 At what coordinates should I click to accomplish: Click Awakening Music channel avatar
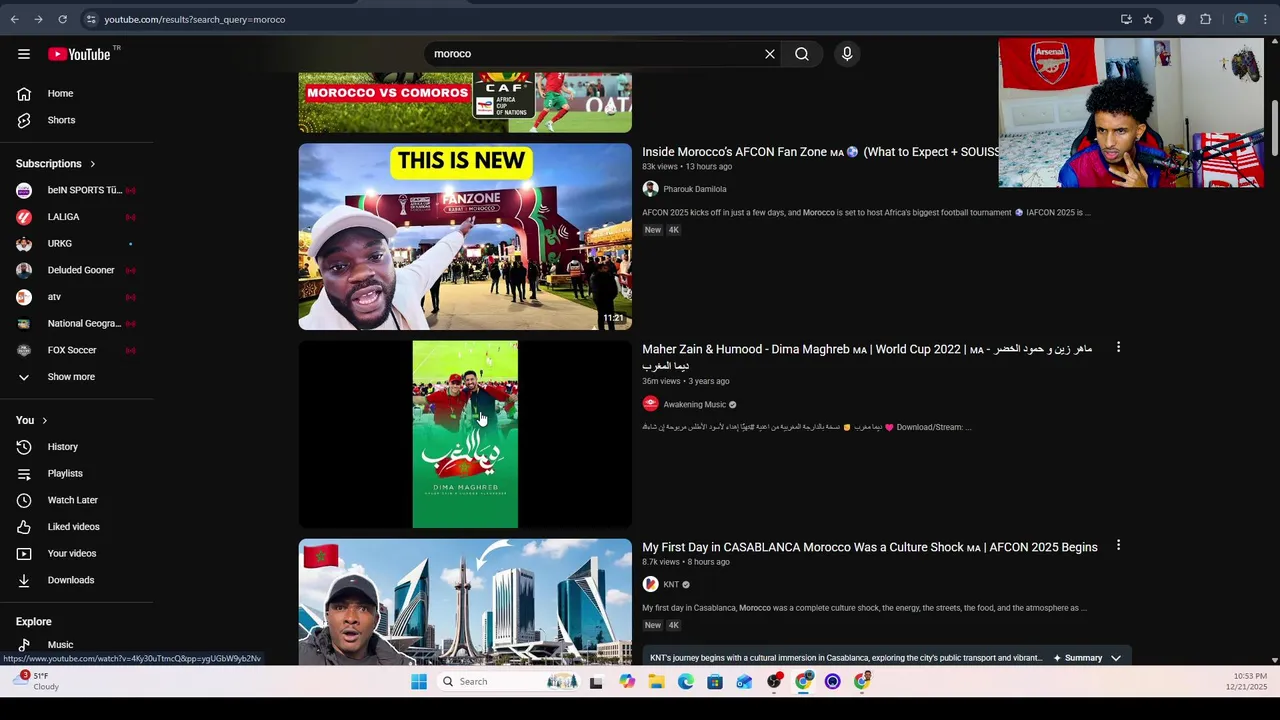[x=650, y=404]
